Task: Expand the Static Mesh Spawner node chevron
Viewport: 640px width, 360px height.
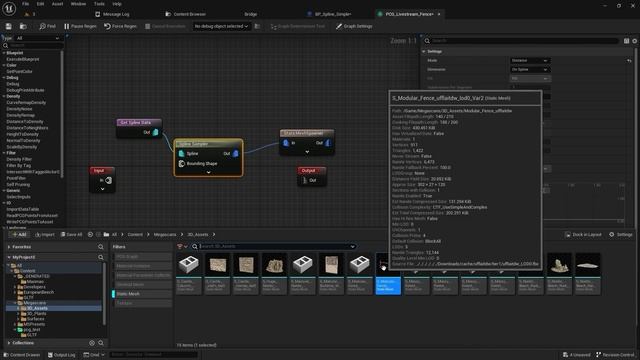Action: (307, 152)
